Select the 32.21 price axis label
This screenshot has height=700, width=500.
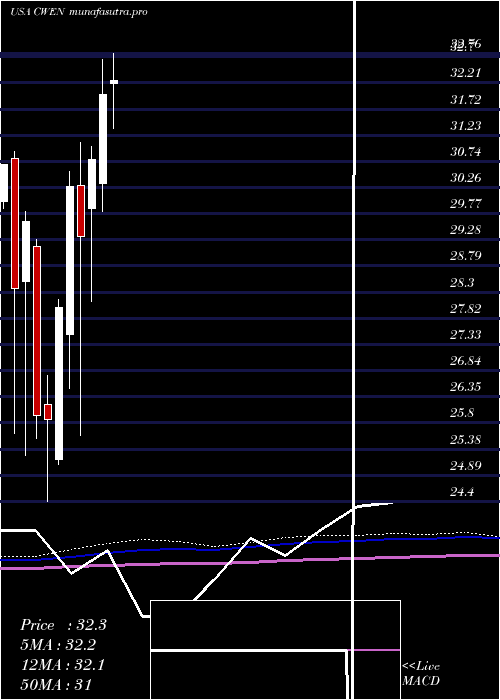466,73
